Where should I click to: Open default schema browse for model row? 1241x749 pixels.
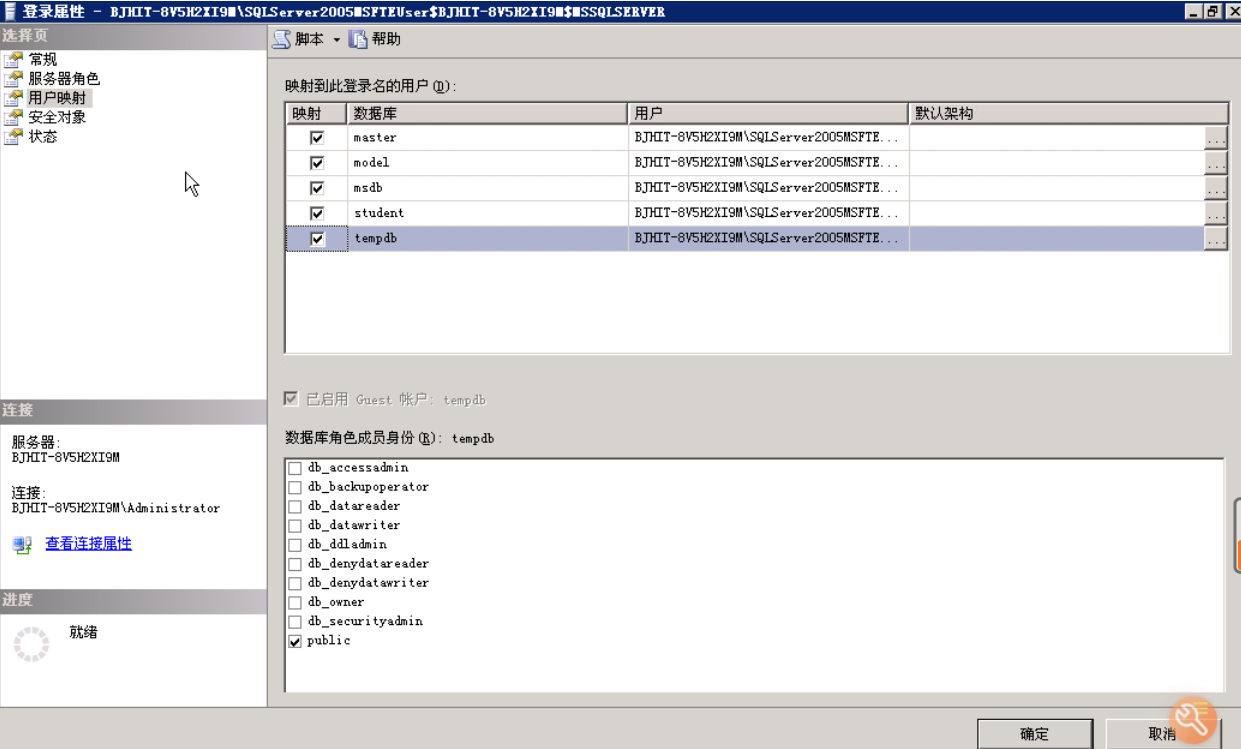click(1216, 163)
